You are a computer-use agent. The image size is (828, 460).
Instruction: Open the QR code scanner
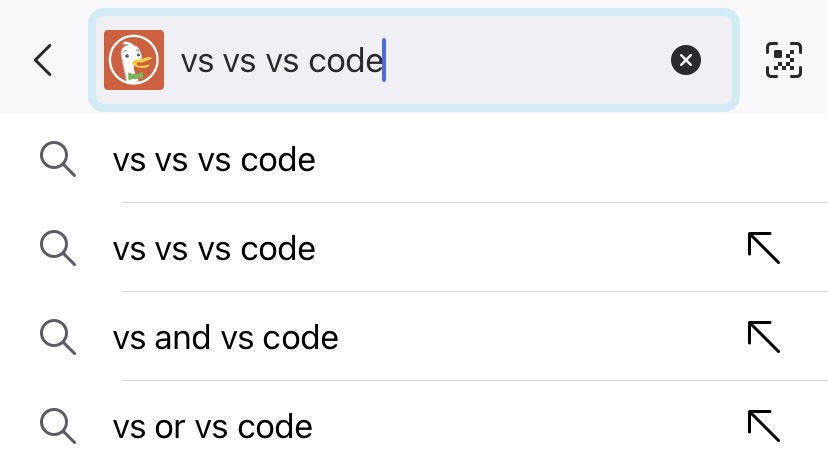click(x=785, y=61)
